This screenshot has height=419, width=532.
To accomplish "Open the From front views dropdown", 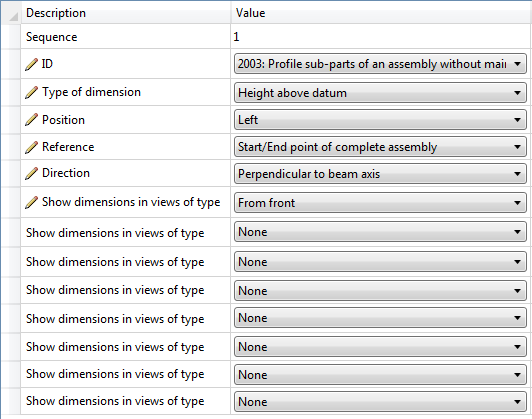I will click(x=380, y=203).
